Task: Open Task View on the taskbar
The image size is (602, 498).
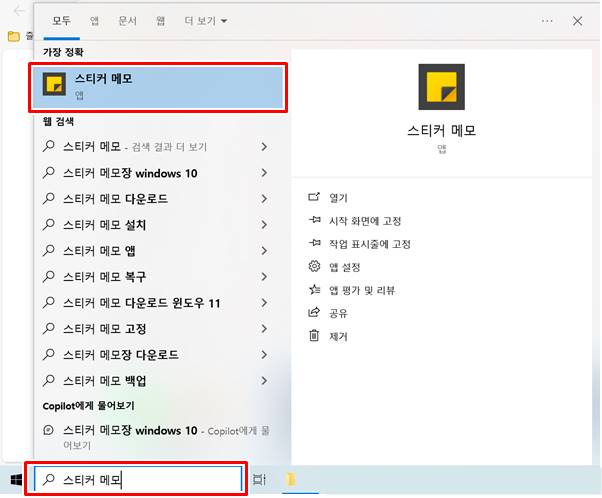Action: [x=259, y=480]
